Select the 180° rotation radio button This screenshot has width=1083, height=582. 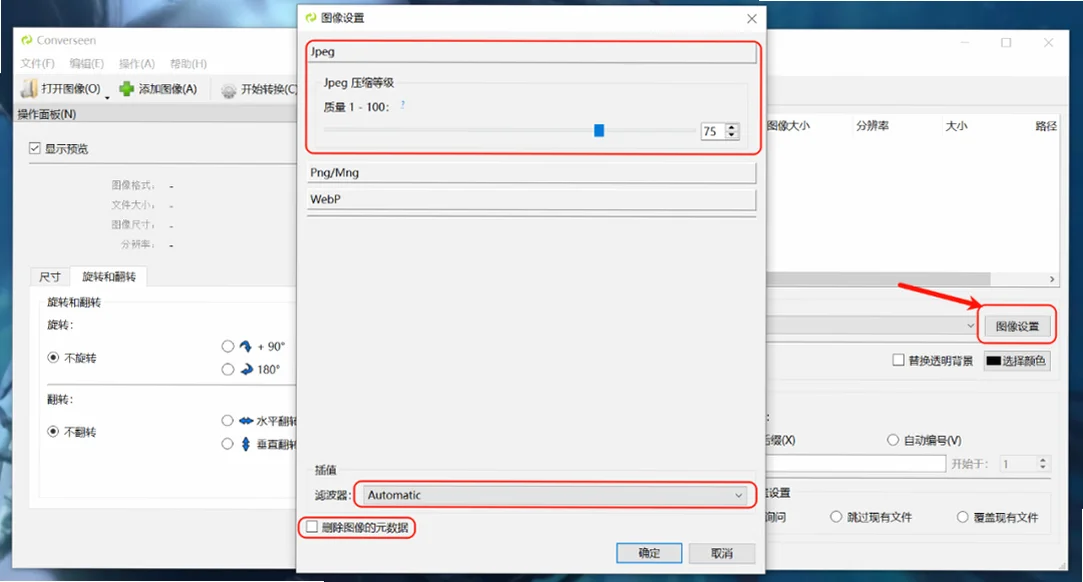228,369
